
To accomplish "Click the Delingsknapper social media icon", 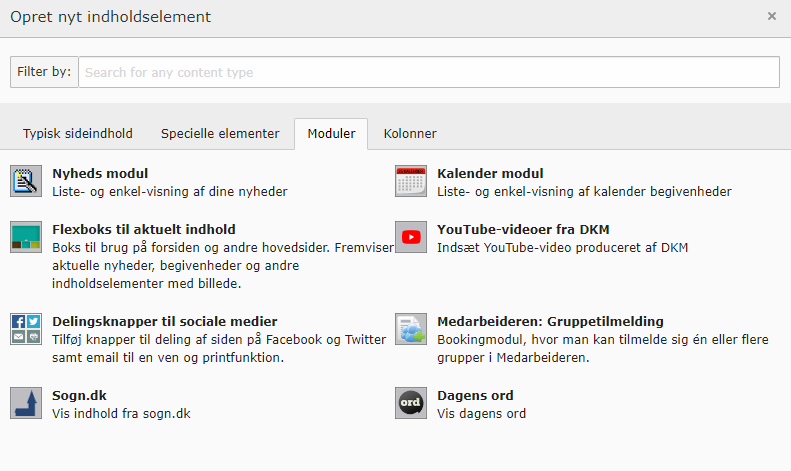I will pos(25,330).
